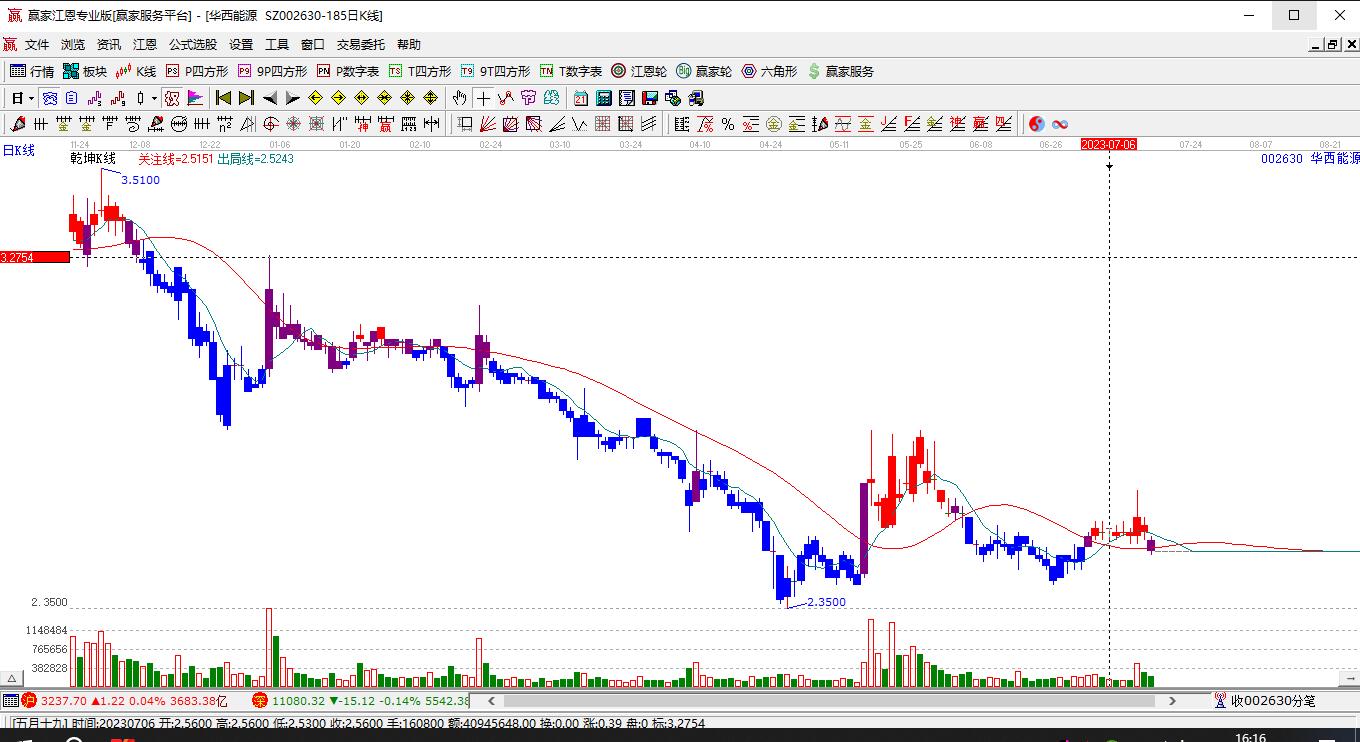Screen dimensions: 1360x742
Task: Step back one bar with left triangle
Action: coord(269,98)
